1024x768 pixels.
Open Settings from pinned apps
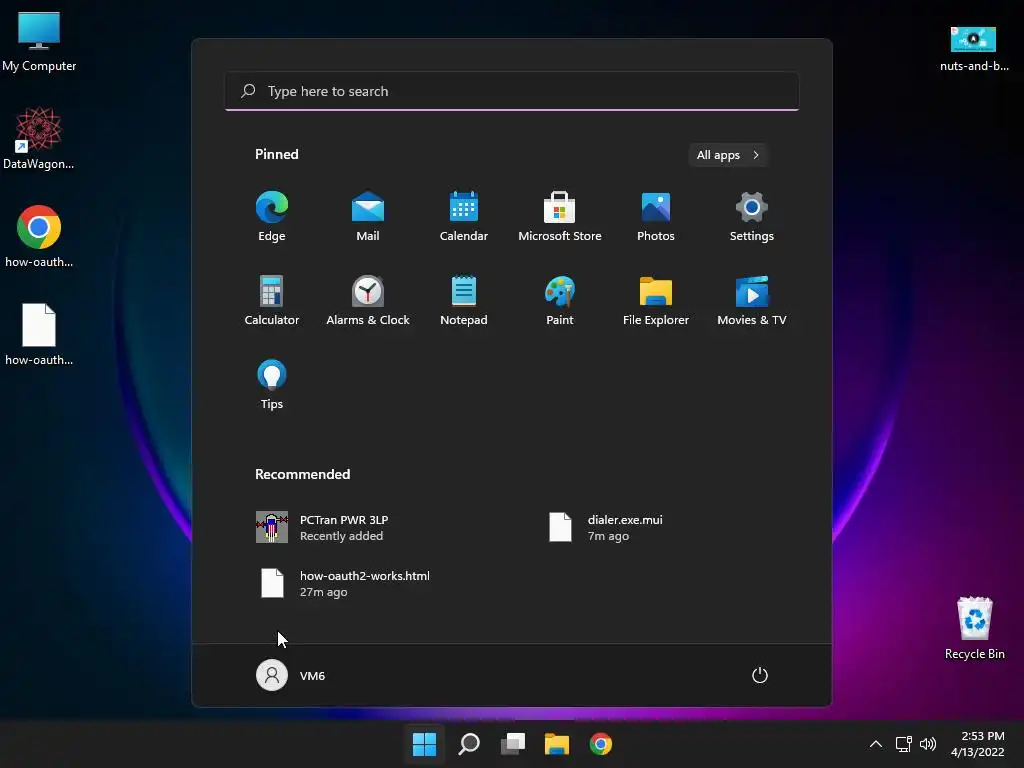pos(752,217)
